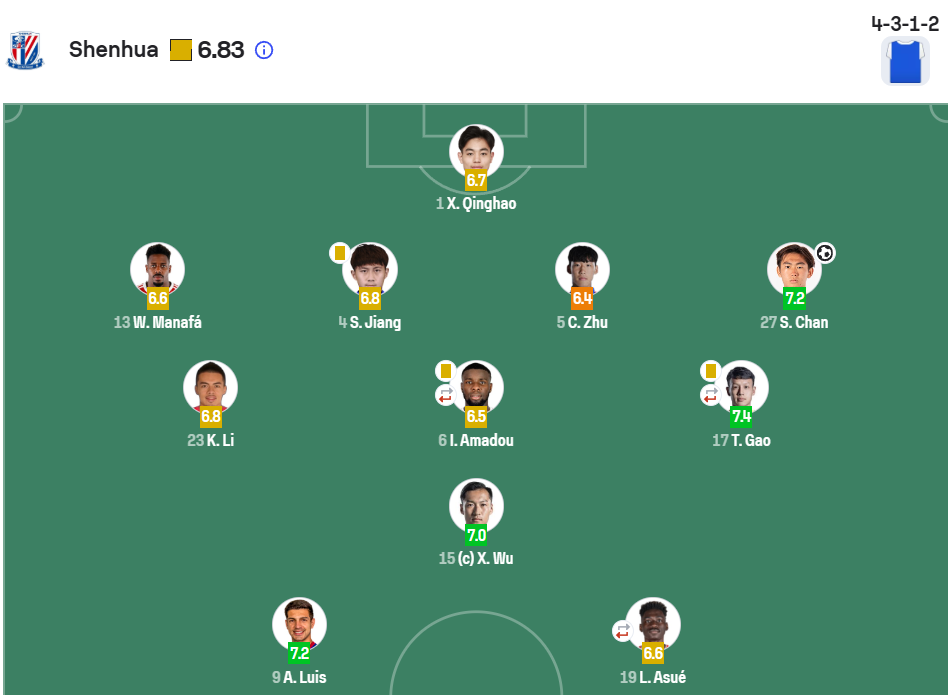Select W. Manafá's player avatar
Viewport: 948px width, 695px height.
coord(157,268)
